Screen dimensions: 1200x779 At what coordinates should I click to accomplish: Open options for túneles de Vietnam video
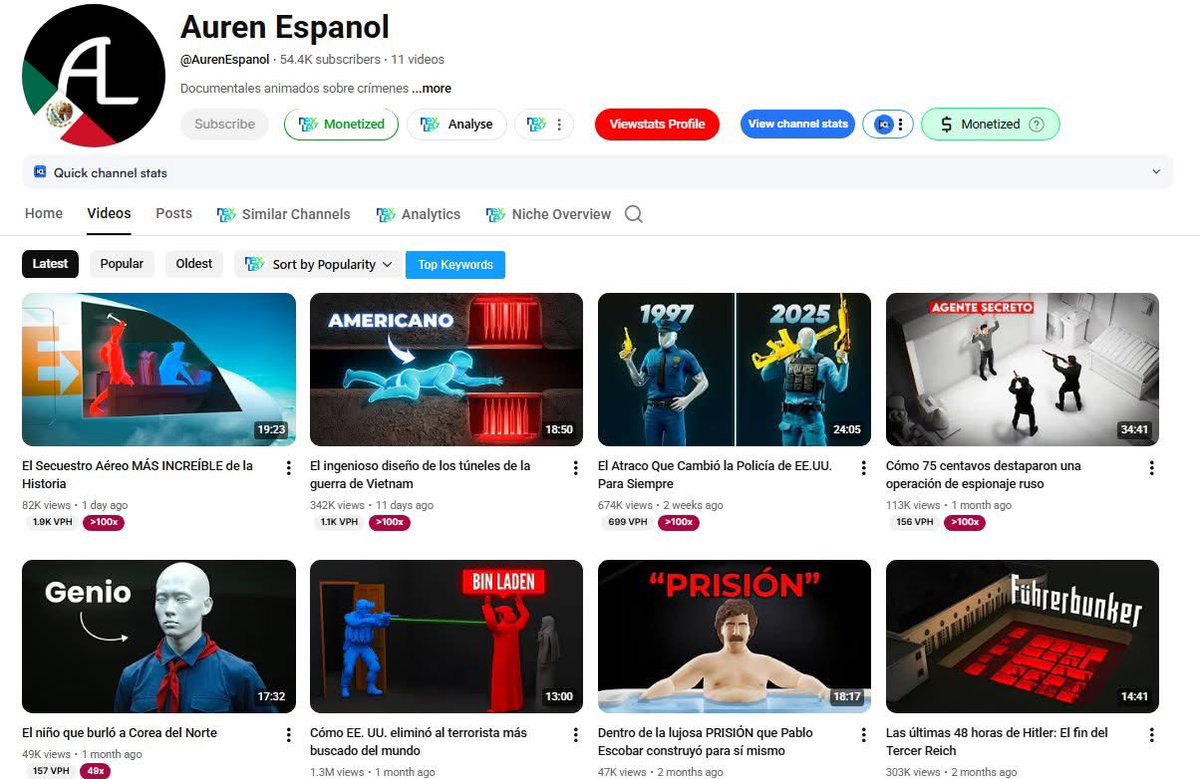pos(575,468)
